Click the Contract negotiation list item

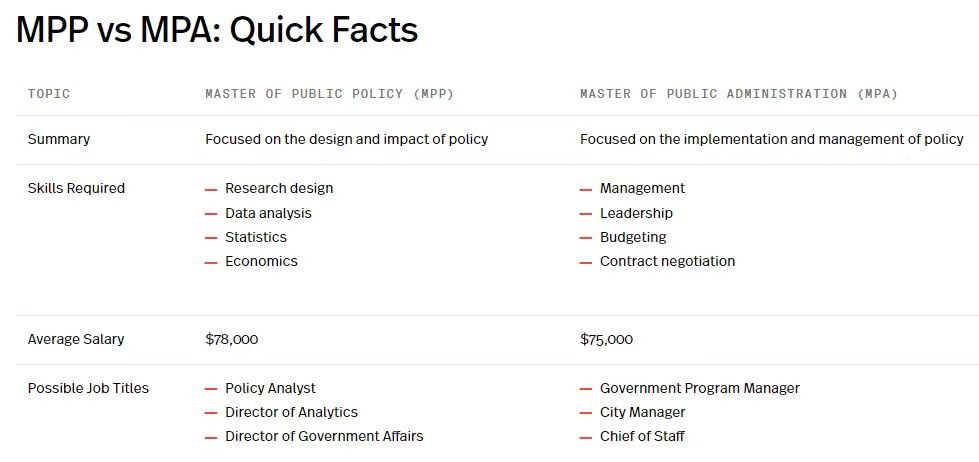pos(667,262)
